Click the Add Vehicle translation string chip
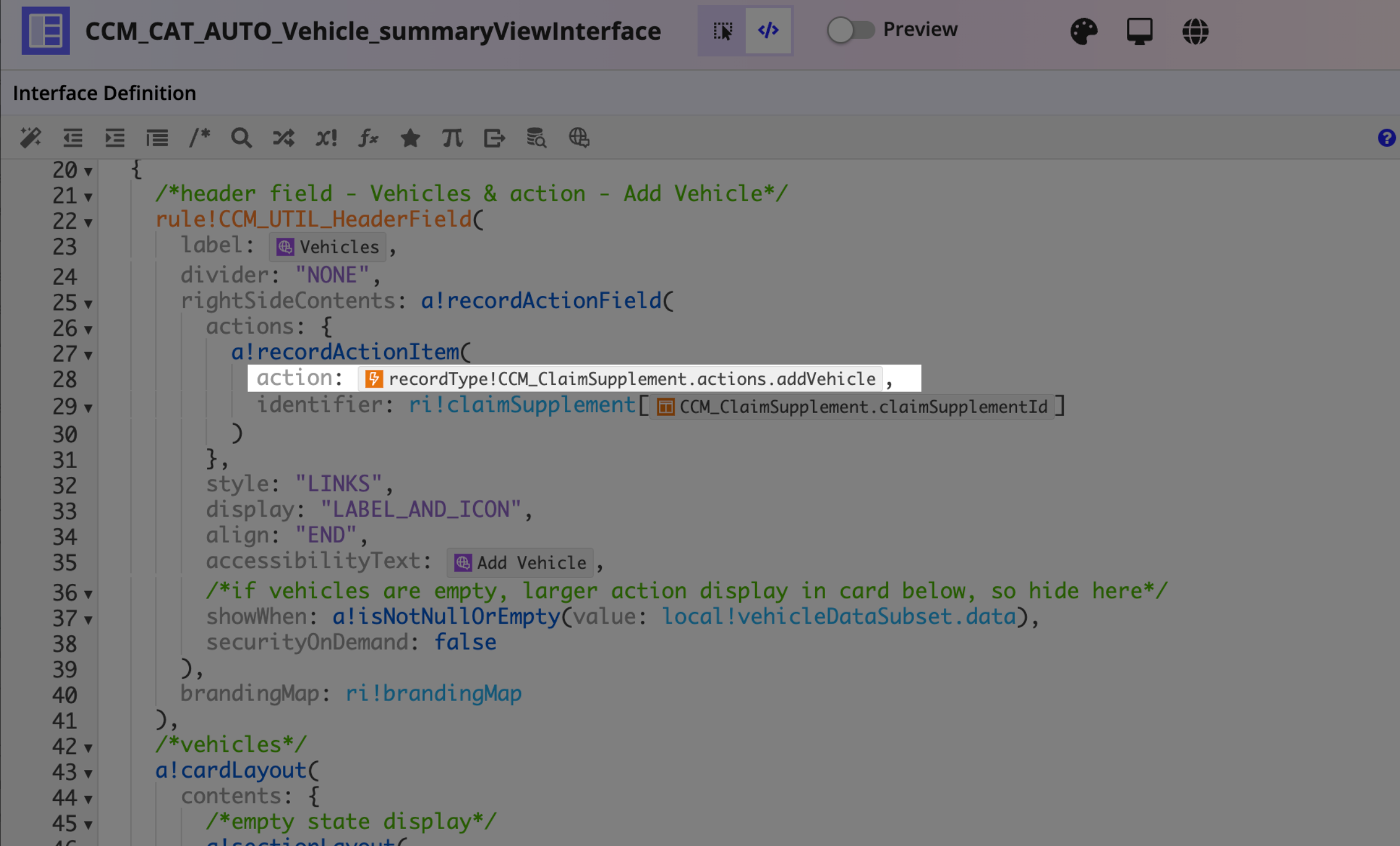The image size is (1400, 846). 520,563
